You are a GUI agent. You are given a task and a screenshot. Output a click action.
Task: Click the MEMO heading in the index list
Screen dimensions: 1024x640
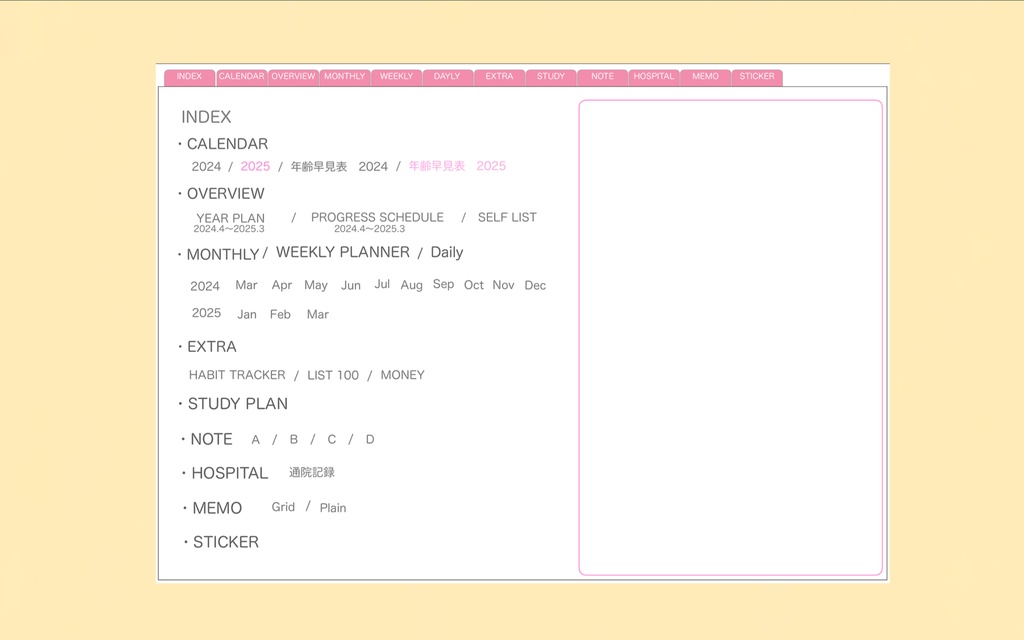point(217,508)
